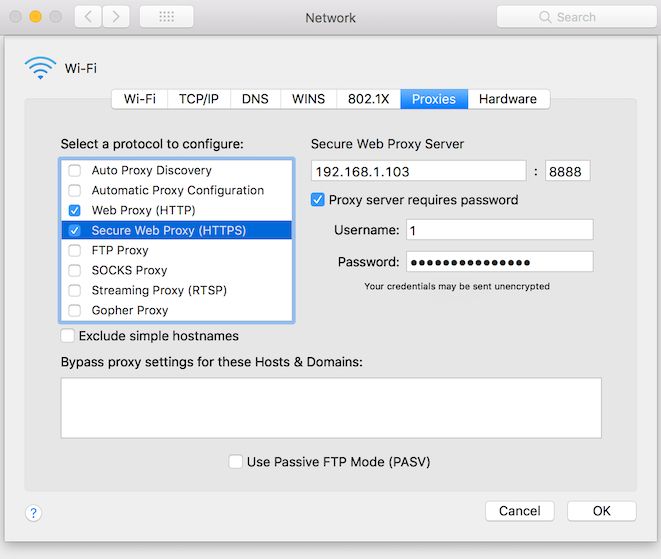Show all preferences grid button

167,17
